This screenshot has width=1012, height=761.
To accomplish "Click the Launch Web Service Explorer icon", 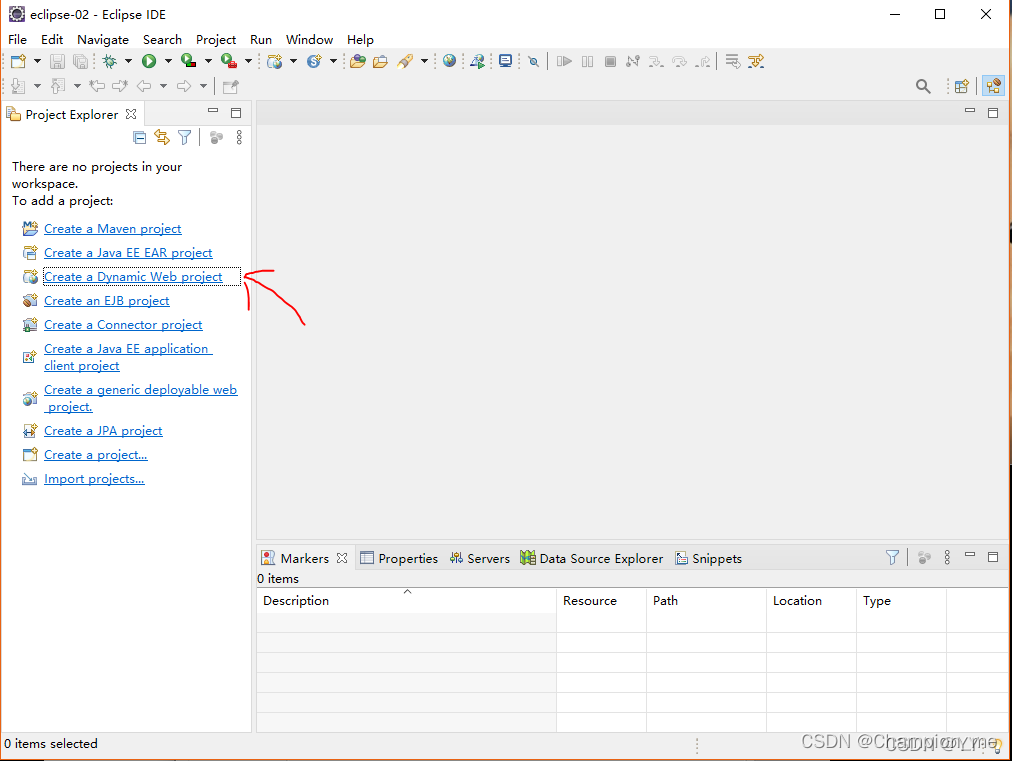I will (478, 61).
